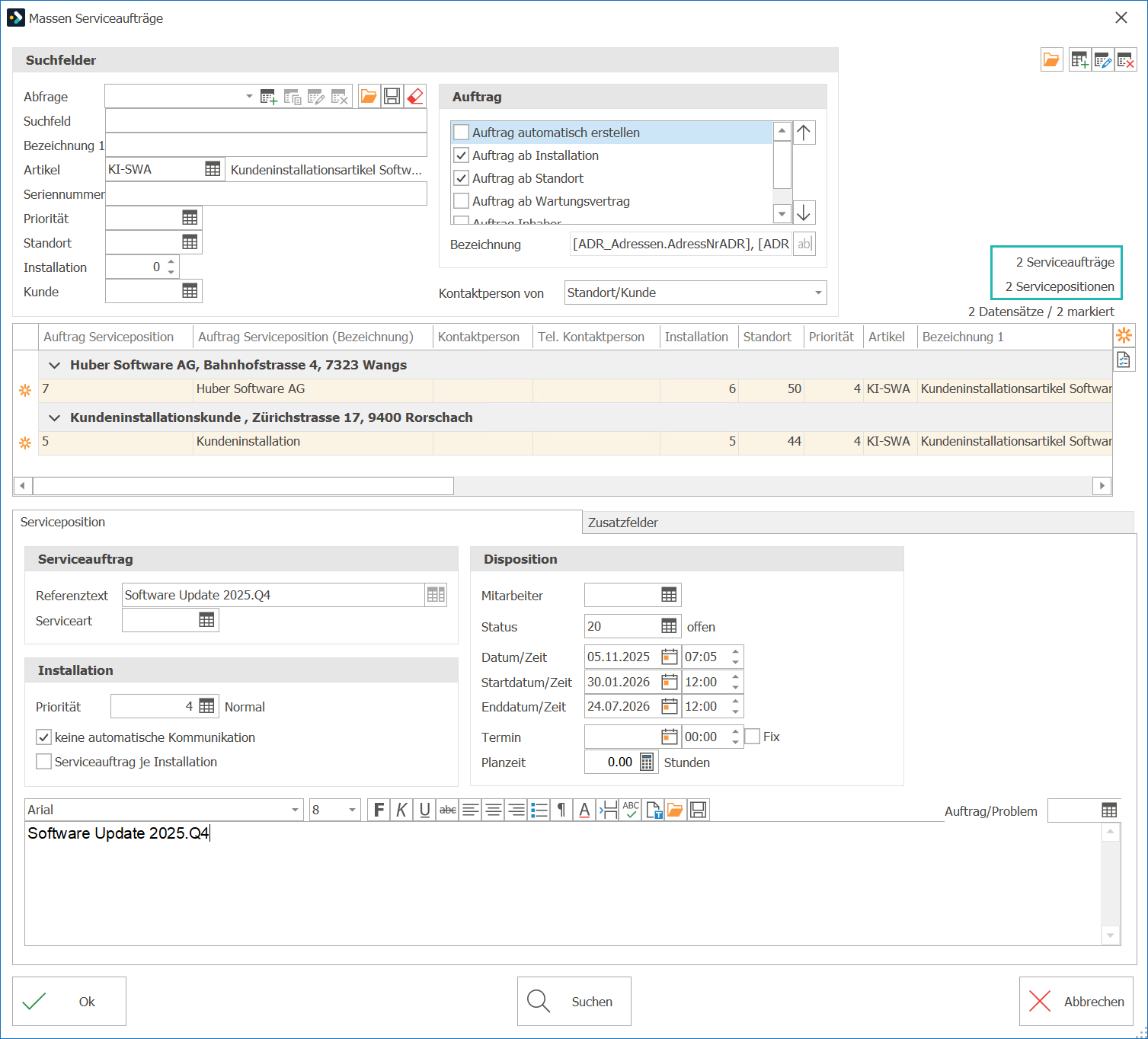Open the Kunde lookup table icon
Viewport: 1148px width, 1039px height.
click(190, 291)
